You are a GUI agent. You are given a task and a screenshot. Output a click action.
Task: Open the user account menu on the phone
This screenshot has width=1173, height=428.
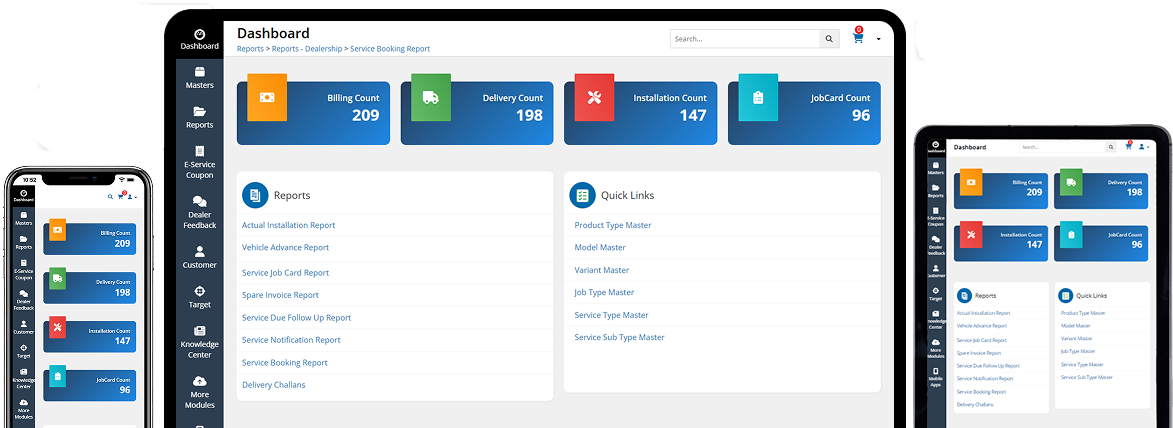pyautogui.click(x=130, y=197)
